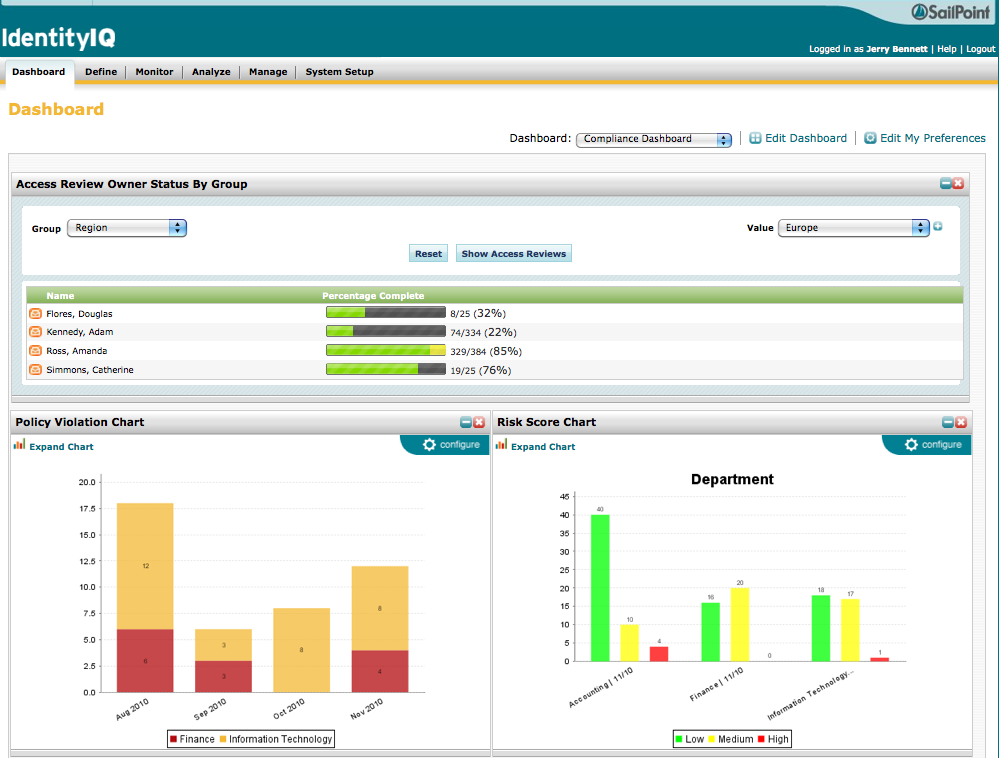Click the Aug 2010 Information Technology bar segment

click(x=145, y=566)
